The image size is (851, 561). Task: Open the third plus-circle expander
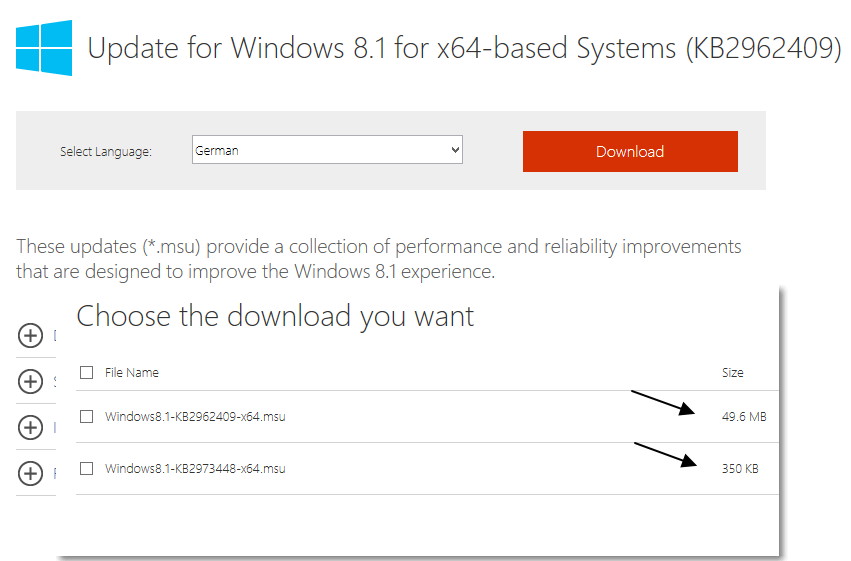pos(31,427)
